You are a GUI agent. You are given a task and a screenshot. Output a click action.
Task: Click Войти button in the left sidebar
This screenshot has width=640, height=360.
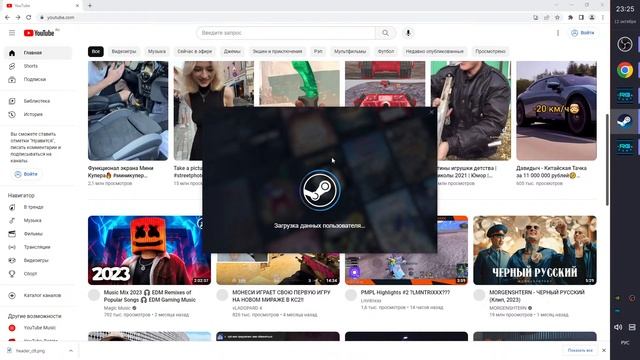pos(26,174)
